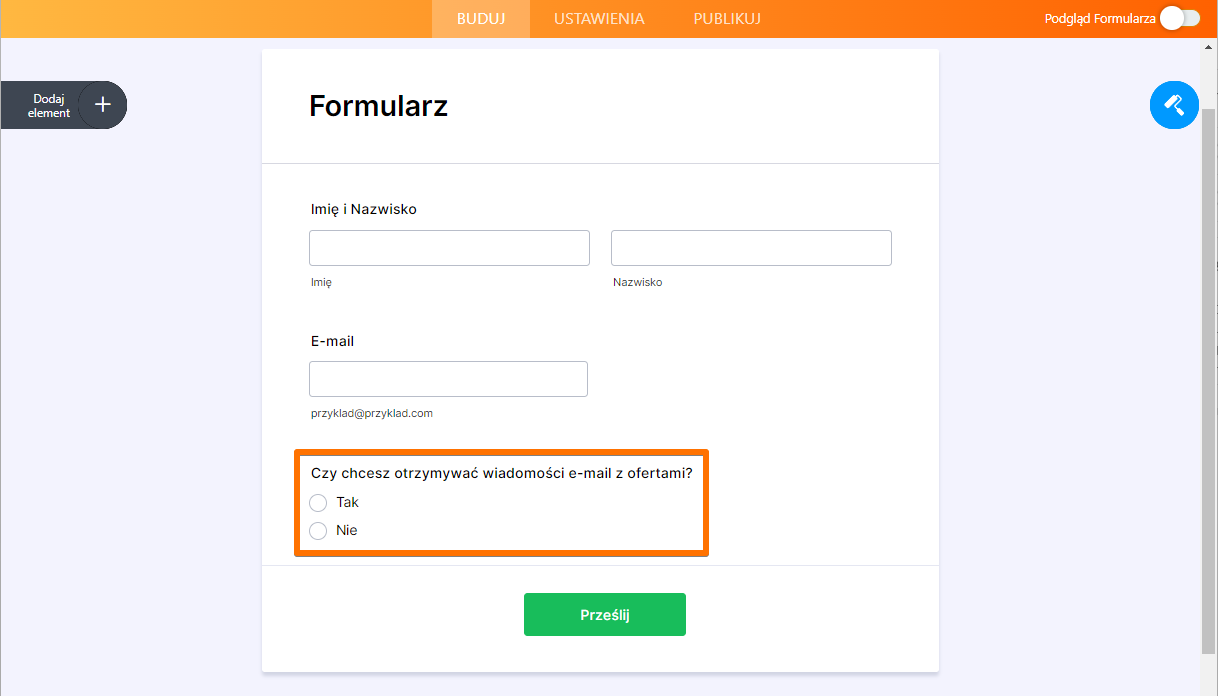The height and width of the screenshot is (696, 1218).
Task: Click the e-mail offers question text
Action: coord(502,474)
